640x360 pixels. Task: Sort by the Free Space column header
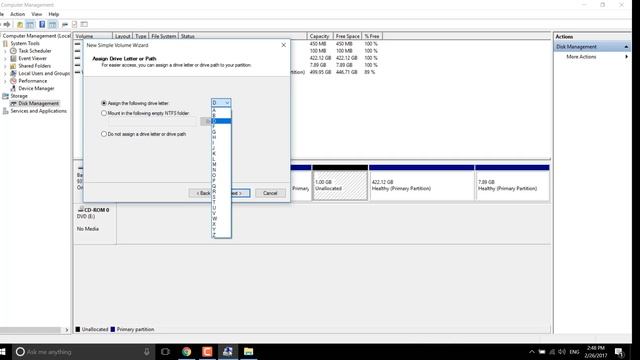347,36
